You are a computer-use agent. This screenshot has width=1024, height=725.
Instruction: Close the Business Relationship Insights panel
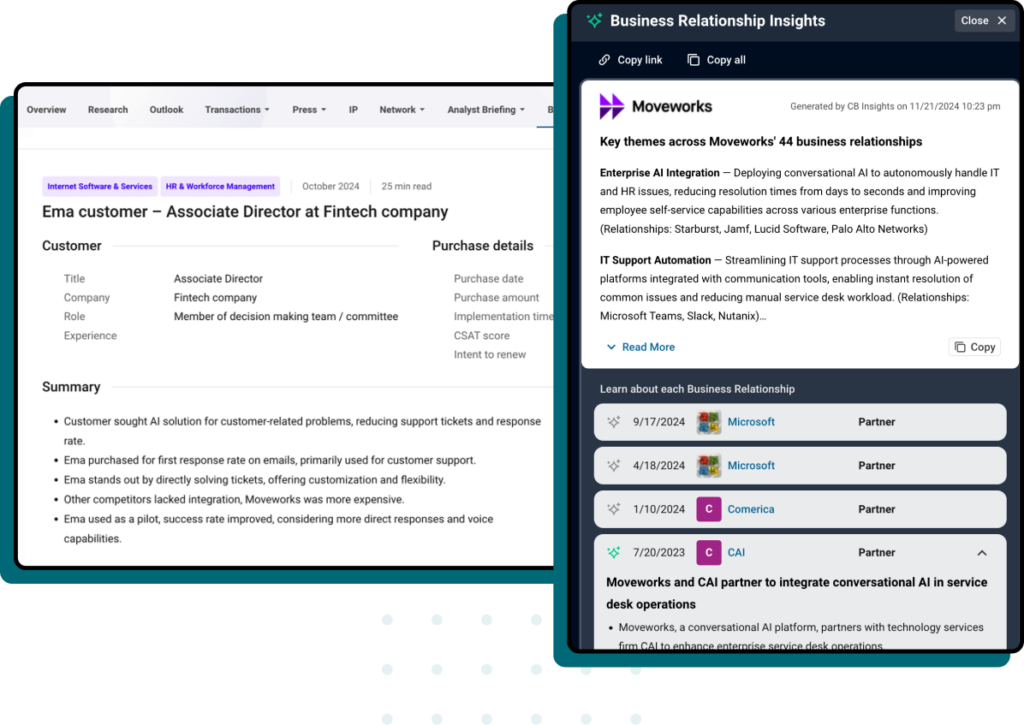(984, 21)
